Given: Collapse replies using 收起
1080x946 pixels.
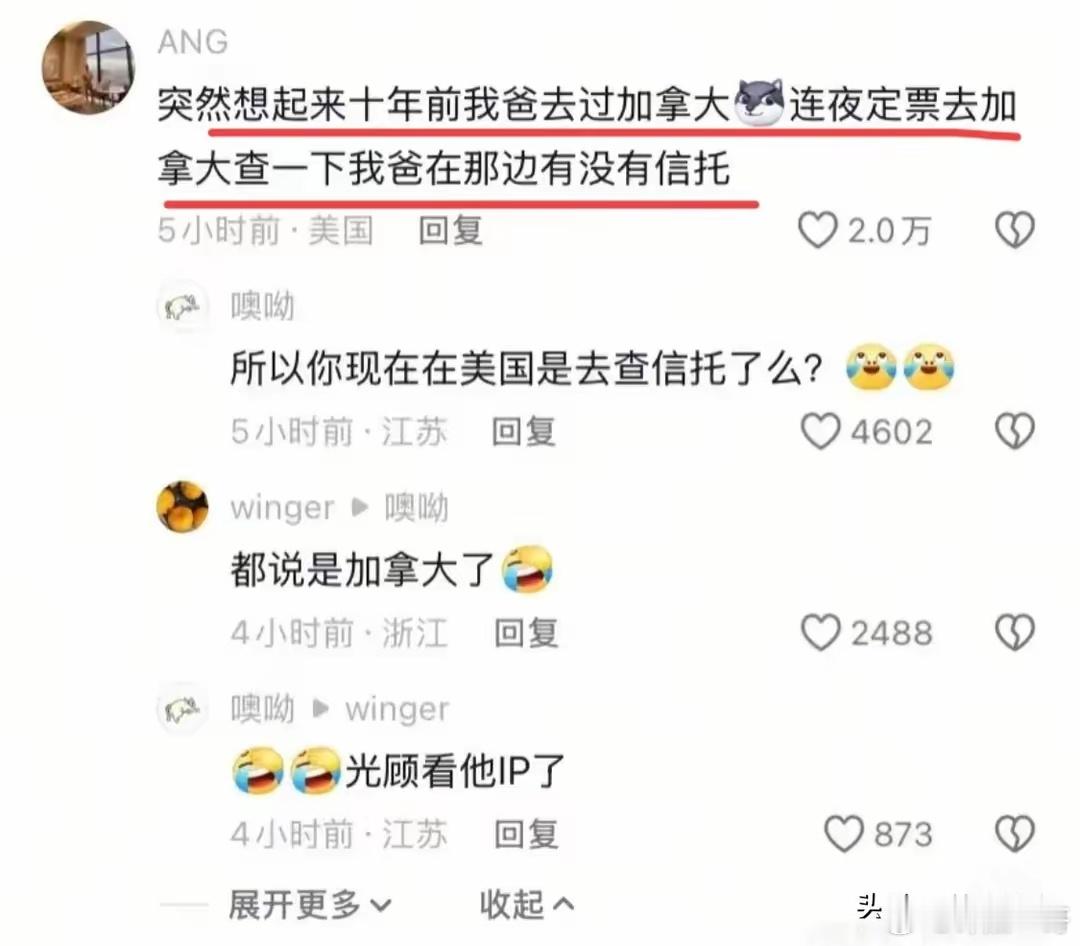Looking at the screenshot, I should click(526, 905).
